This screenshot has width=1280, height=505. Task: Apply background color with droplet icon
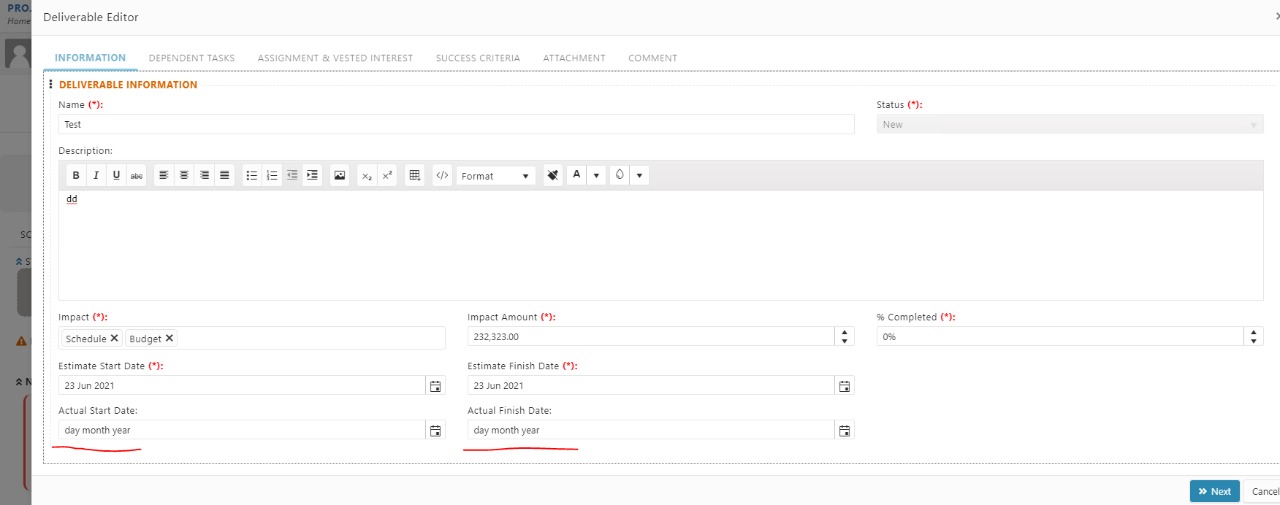[620, 175]
